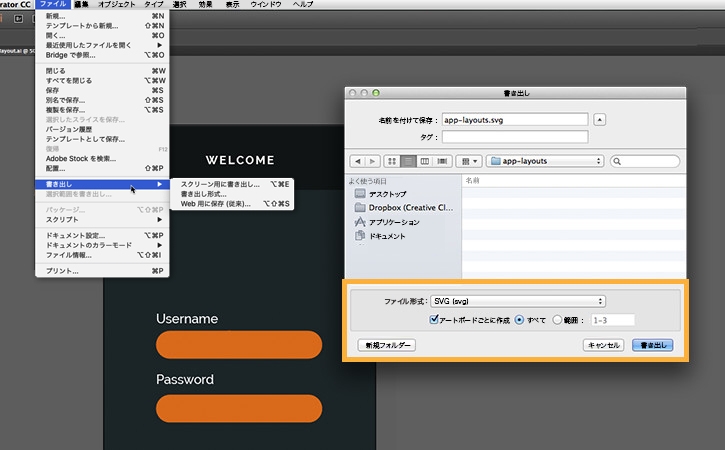
Task: Toggle アートボードごとに作成 checkbox
Action: [434, 319]
